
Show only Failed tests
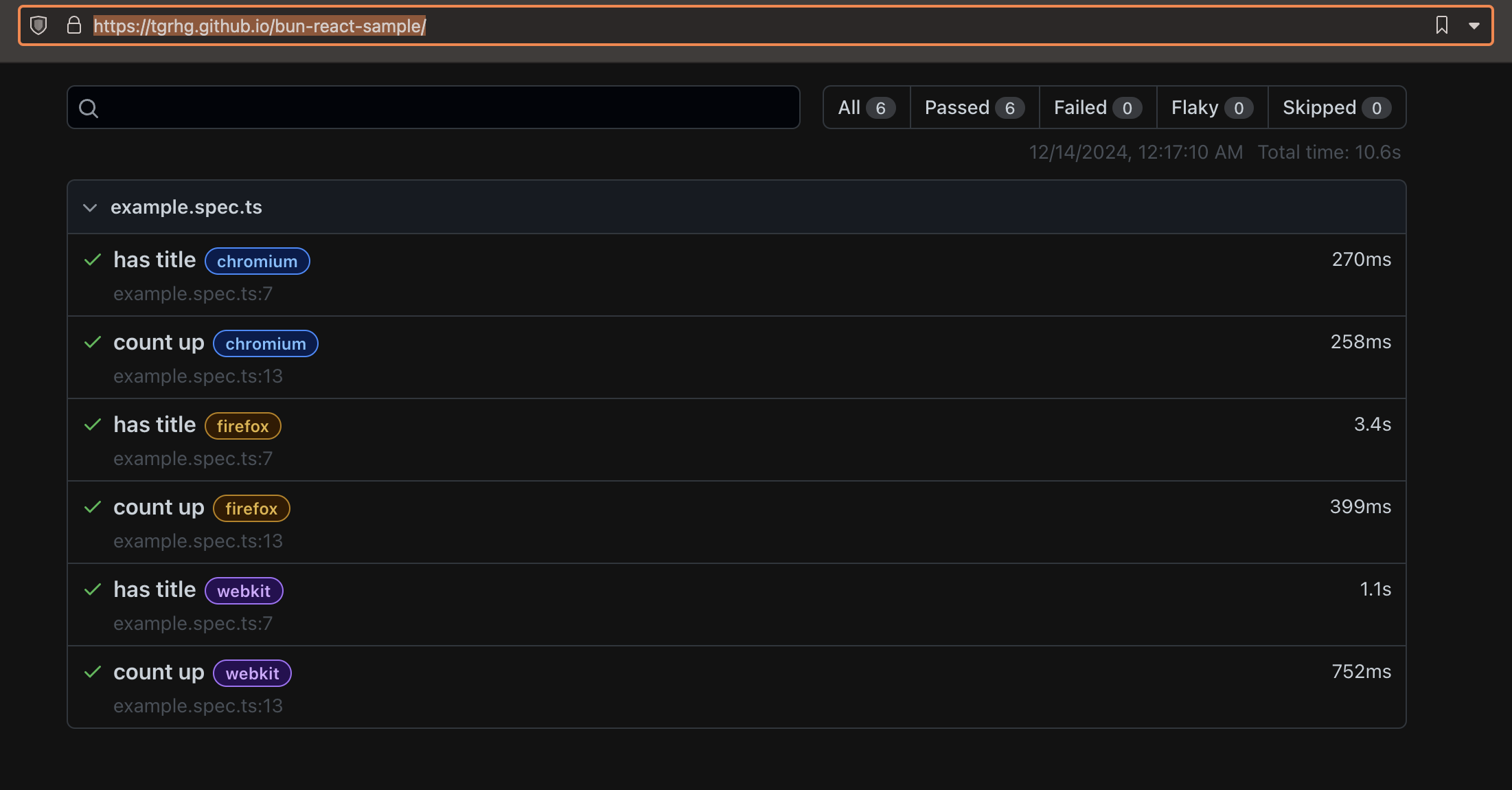(x=1096, y=107)
